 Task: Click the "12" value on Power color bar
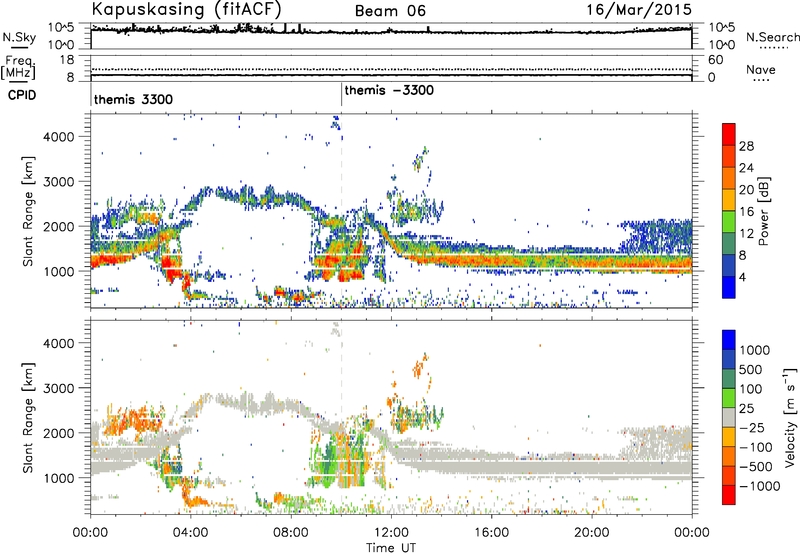[x=746, y=234]
